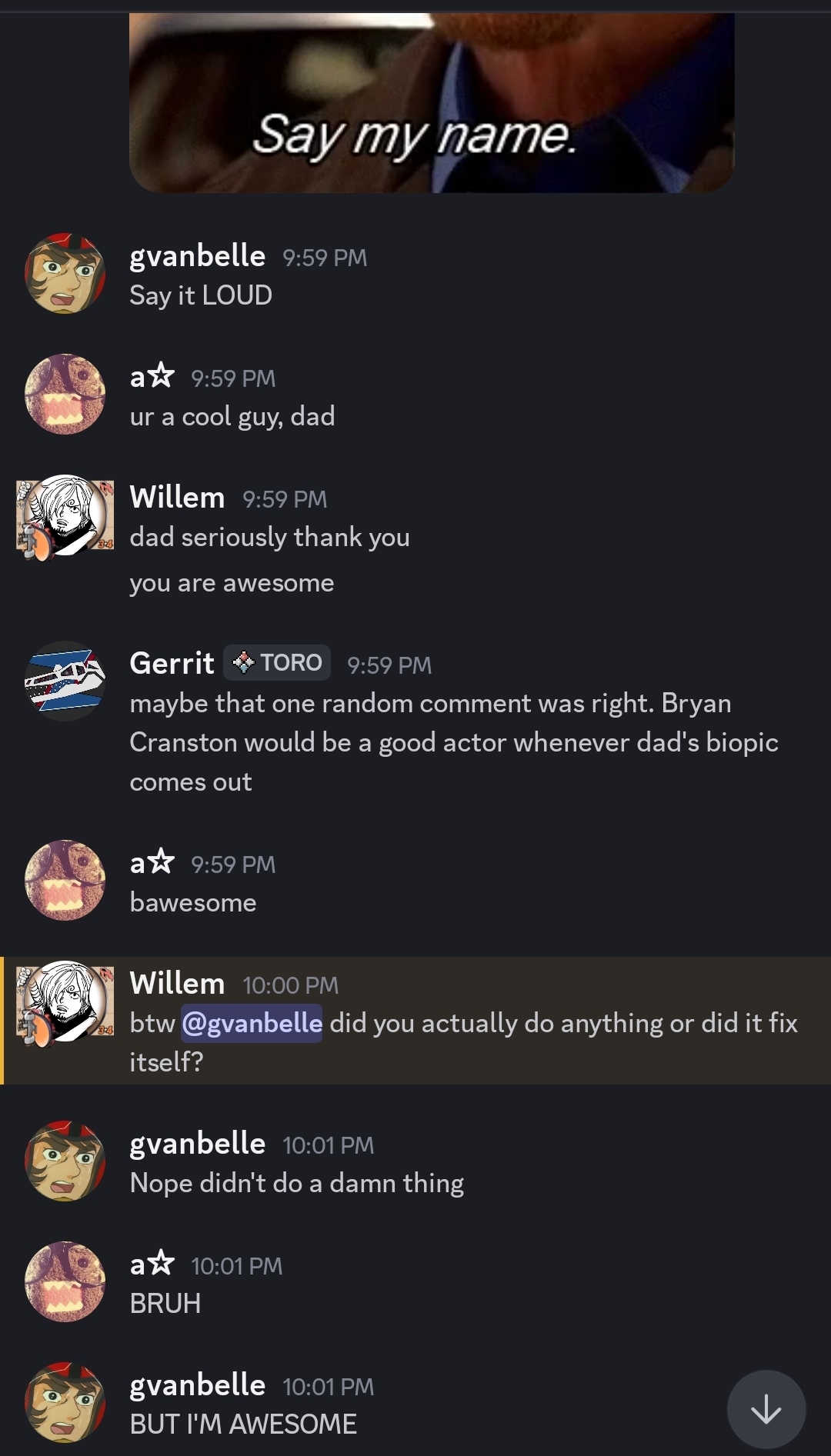Click the 10:00 PM timestamp on Willem's message
Viewport: 831px width, 1456px height.
click(290, 985)
